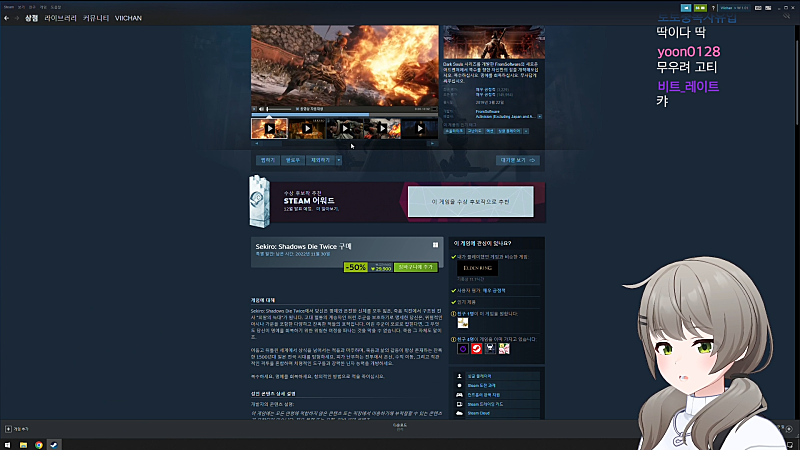Click the Steam Awards trophy icon
This screenshot has width=800, height=450.
point(259,202)
